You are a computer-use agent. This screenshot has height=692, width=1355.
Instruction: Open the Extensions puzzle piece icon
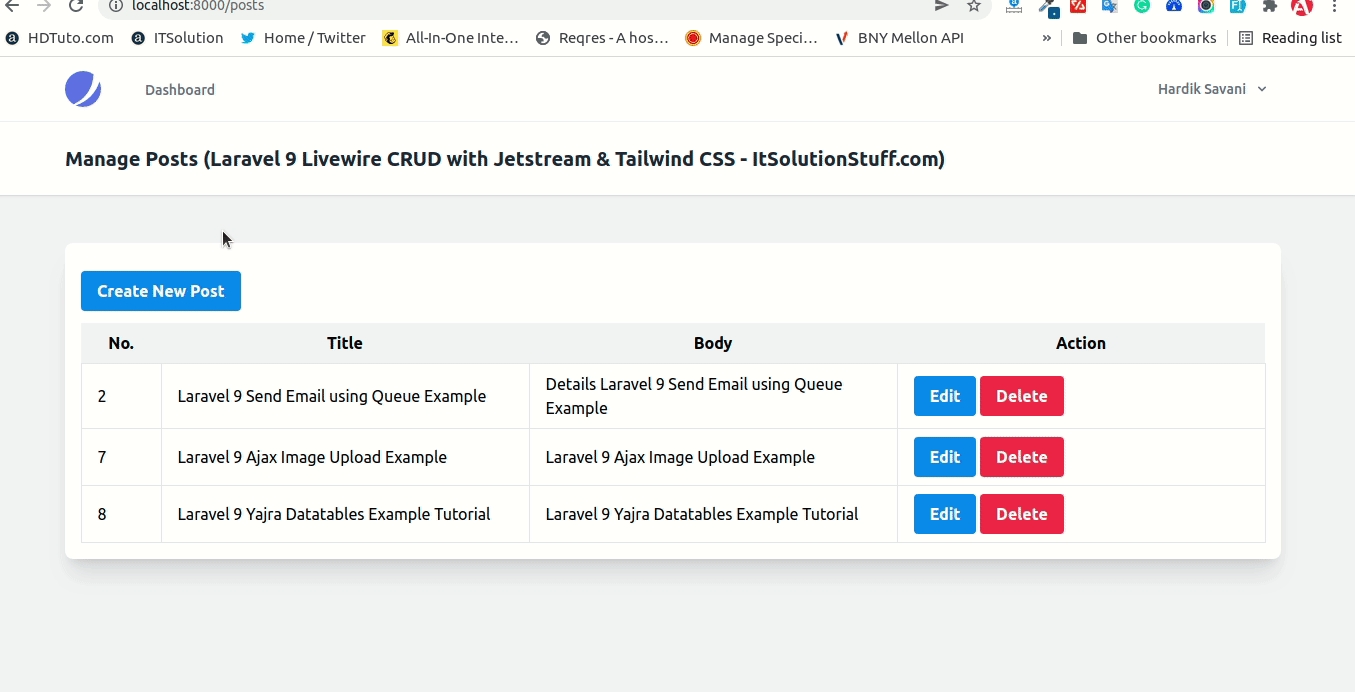pos(1270,6)
